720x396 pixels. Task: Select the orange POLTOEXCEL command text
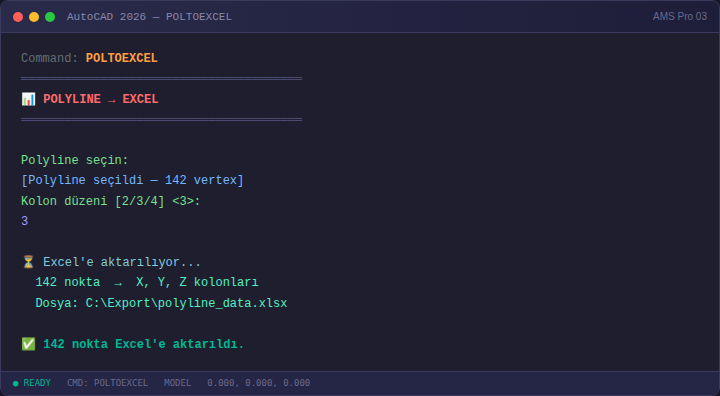[x=122, y=58]
